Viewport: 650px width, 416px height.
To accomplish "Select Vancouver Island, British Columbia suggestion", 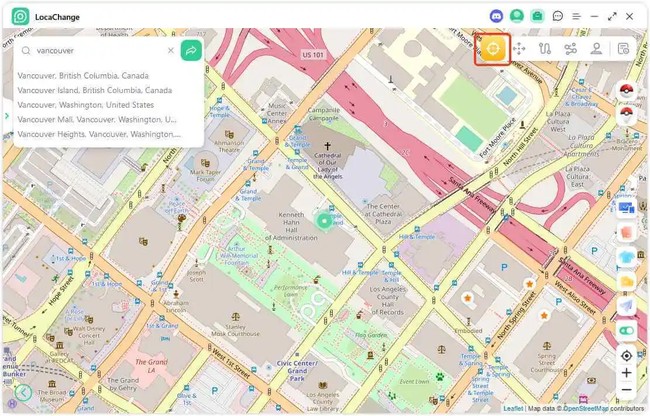I will click(95, 90).
